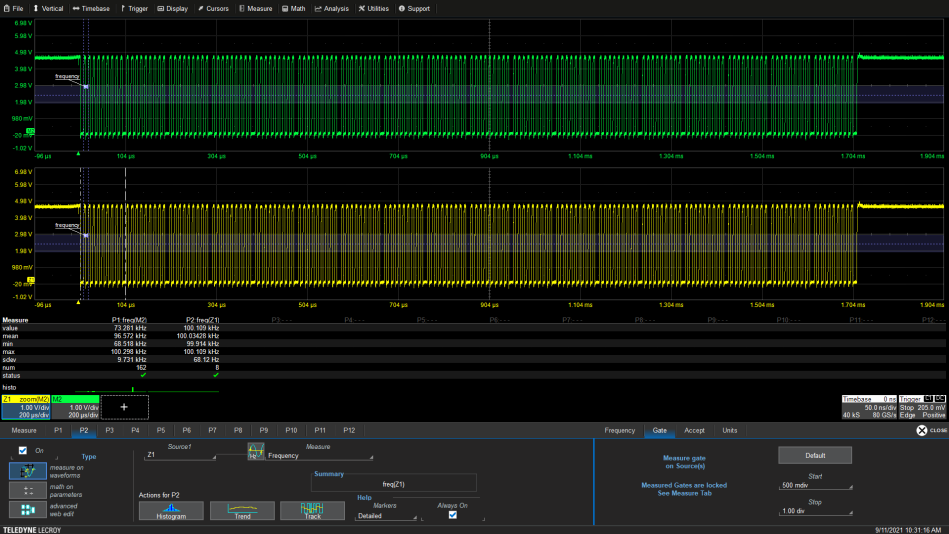The height and width of the screenshot is (534, 949).
Task: Open the Units sub-tab
Action: click(730, 430)
